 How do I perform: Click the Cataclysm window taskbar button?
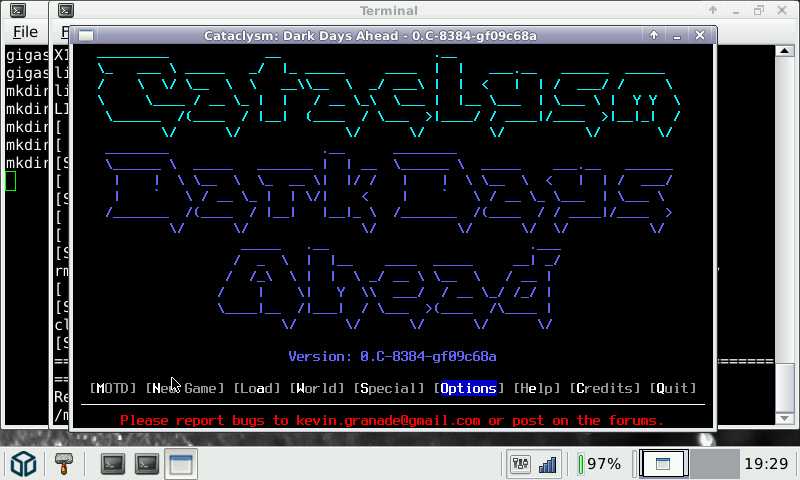click(x=181, y=464)
